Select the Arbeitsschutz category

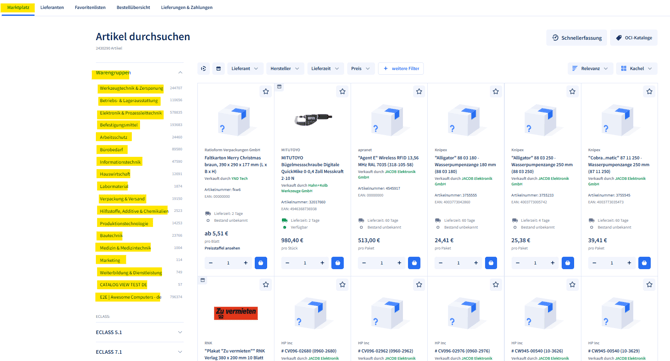pos(113,137)
